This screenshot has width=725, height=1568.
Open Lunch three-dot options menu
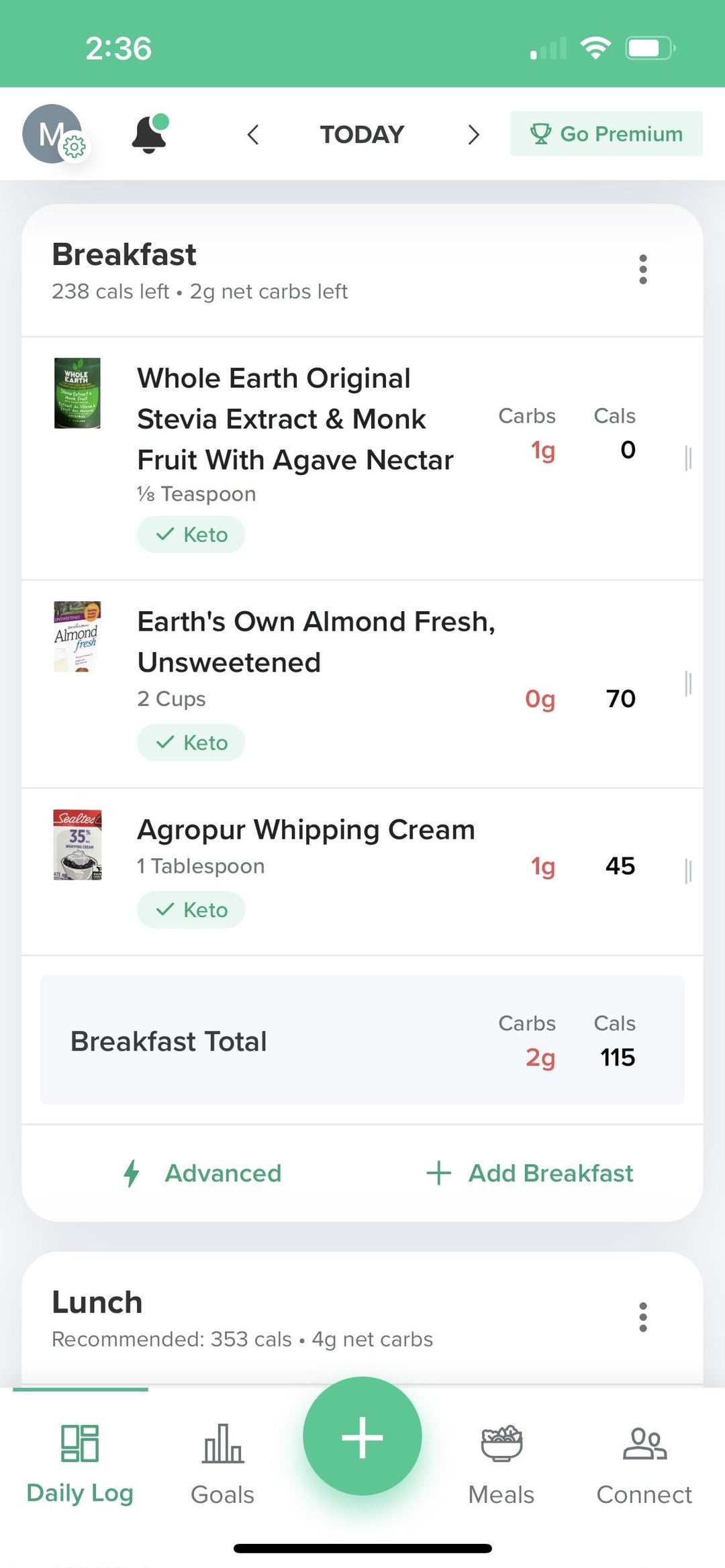[643, 1317]
